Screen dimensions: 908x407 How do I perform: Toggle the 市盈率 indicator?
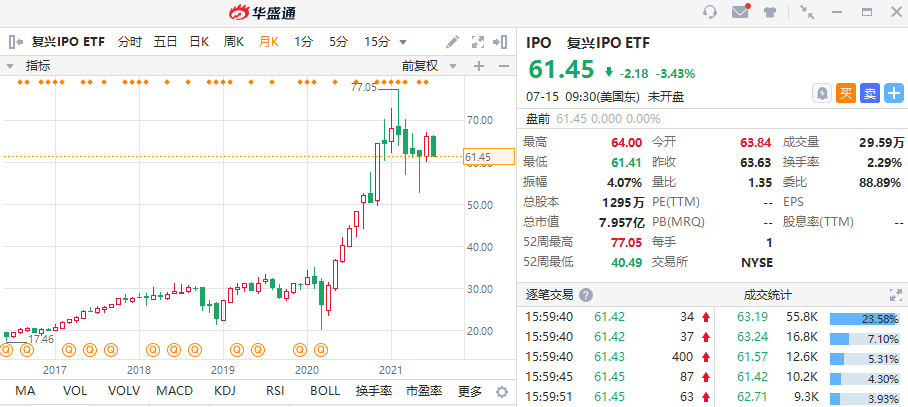click(x=424, y=391)
